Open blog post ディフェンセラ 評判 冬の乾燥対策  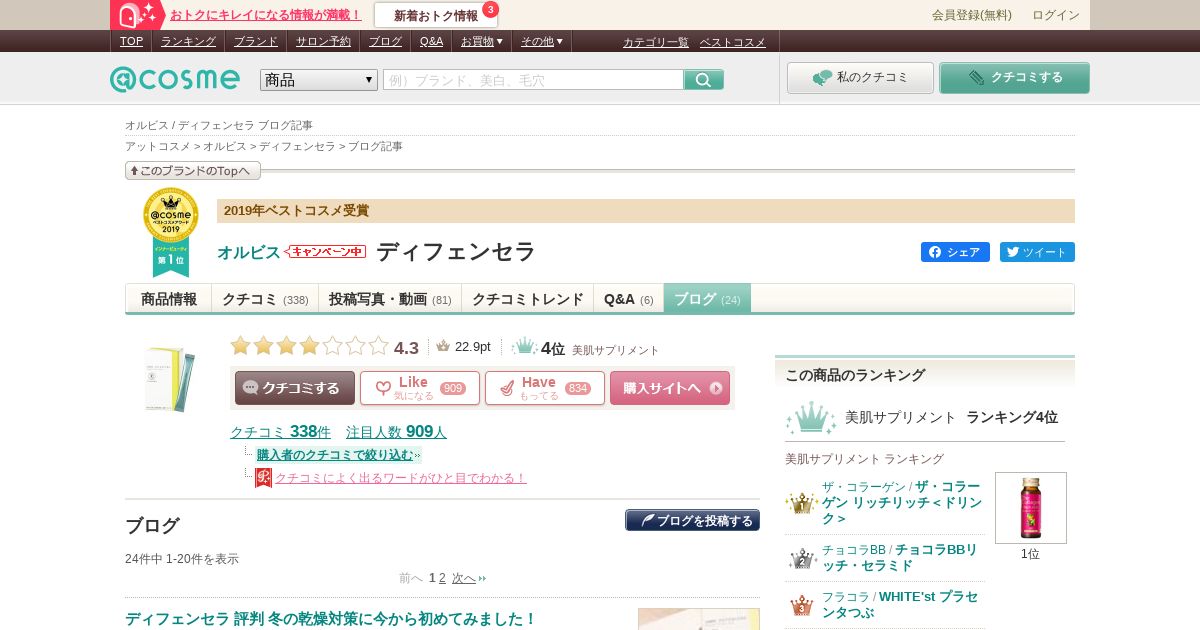tap(331, 619)
